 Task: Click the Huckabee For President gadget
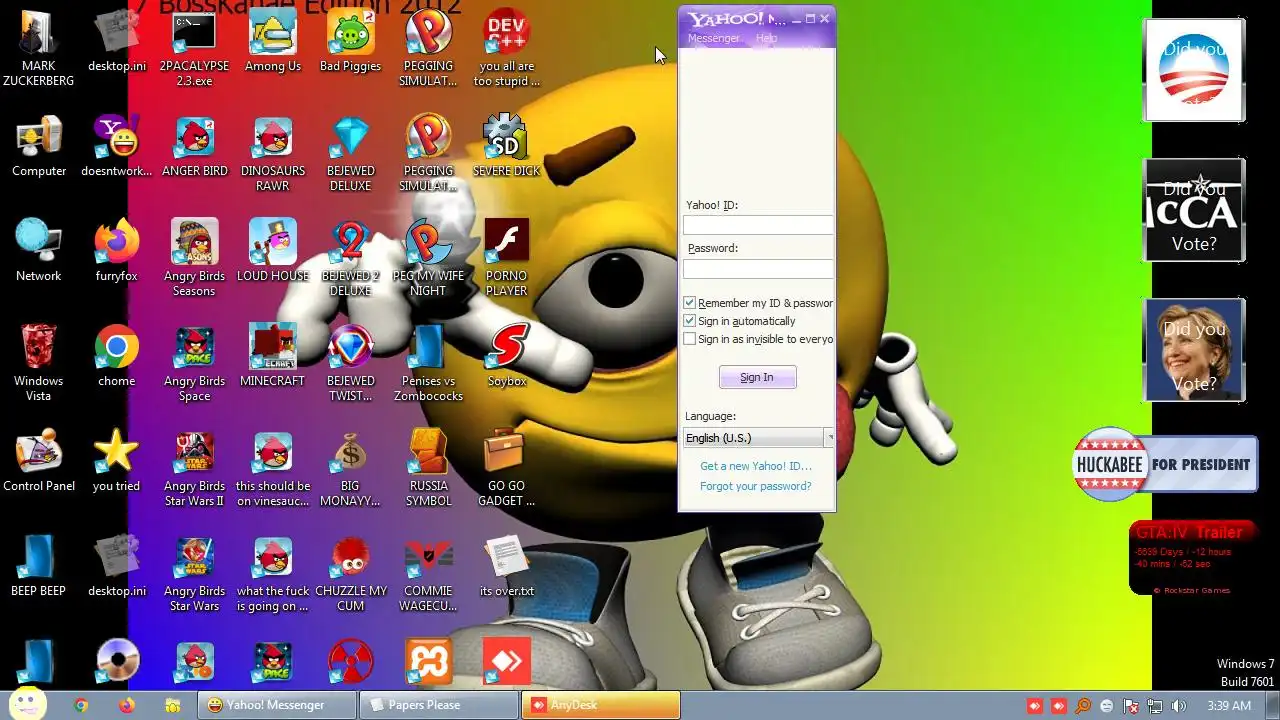tap(1165, 464)
